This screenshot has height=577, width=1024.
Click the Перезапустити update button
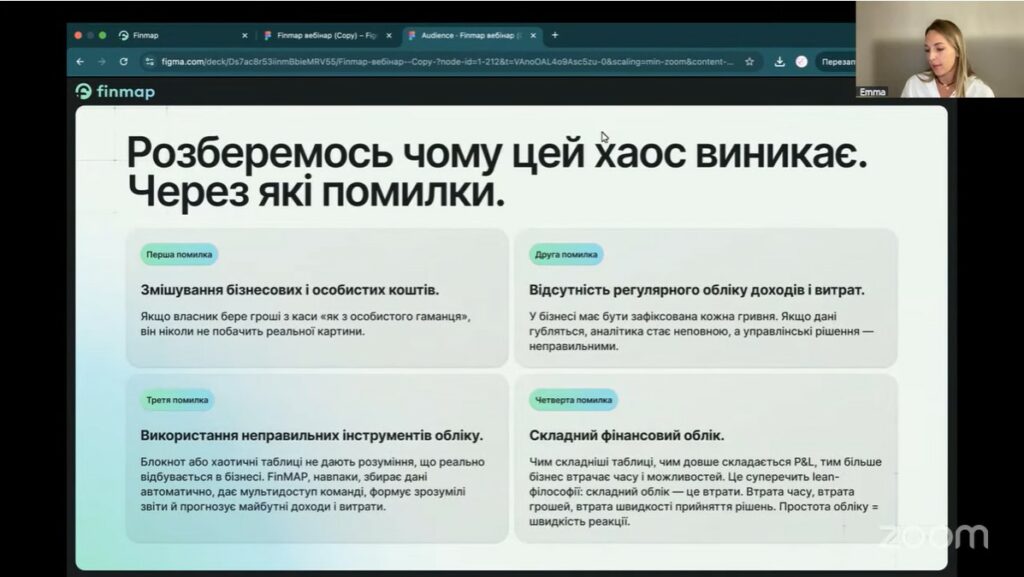pos(835,61)
